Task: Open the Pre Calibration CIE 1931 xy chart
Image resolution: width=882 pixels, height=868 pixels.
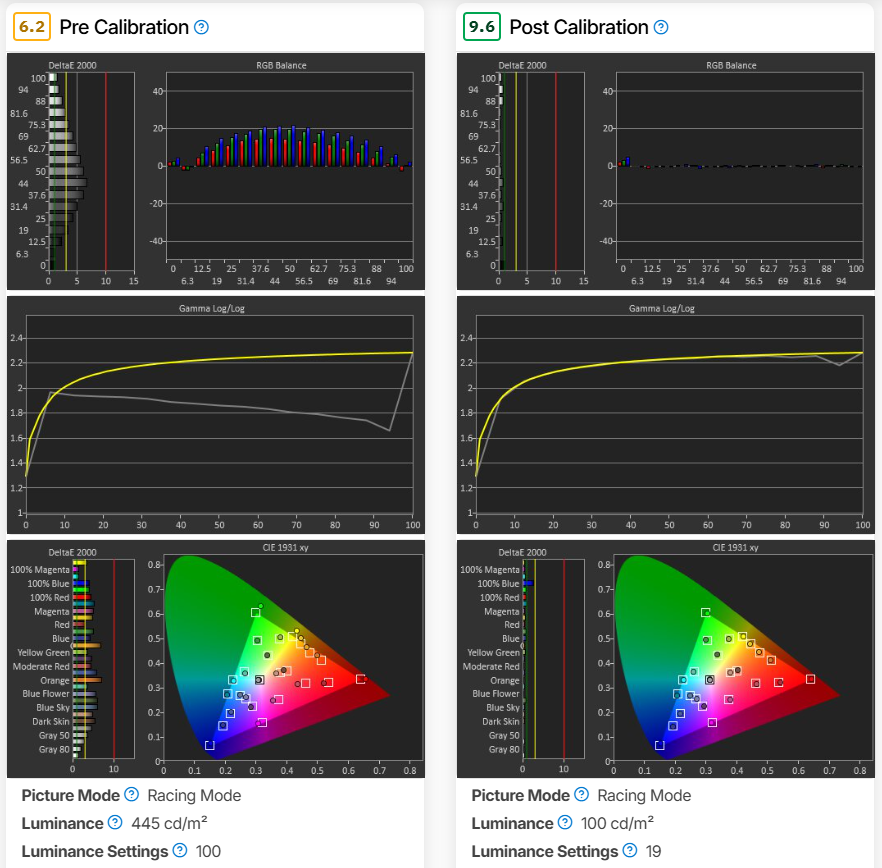Action: click(215, 659)
